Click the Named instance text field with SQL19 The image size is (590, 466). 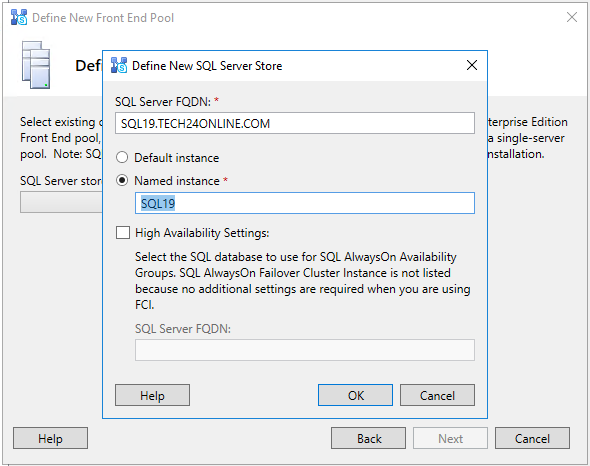305,203
